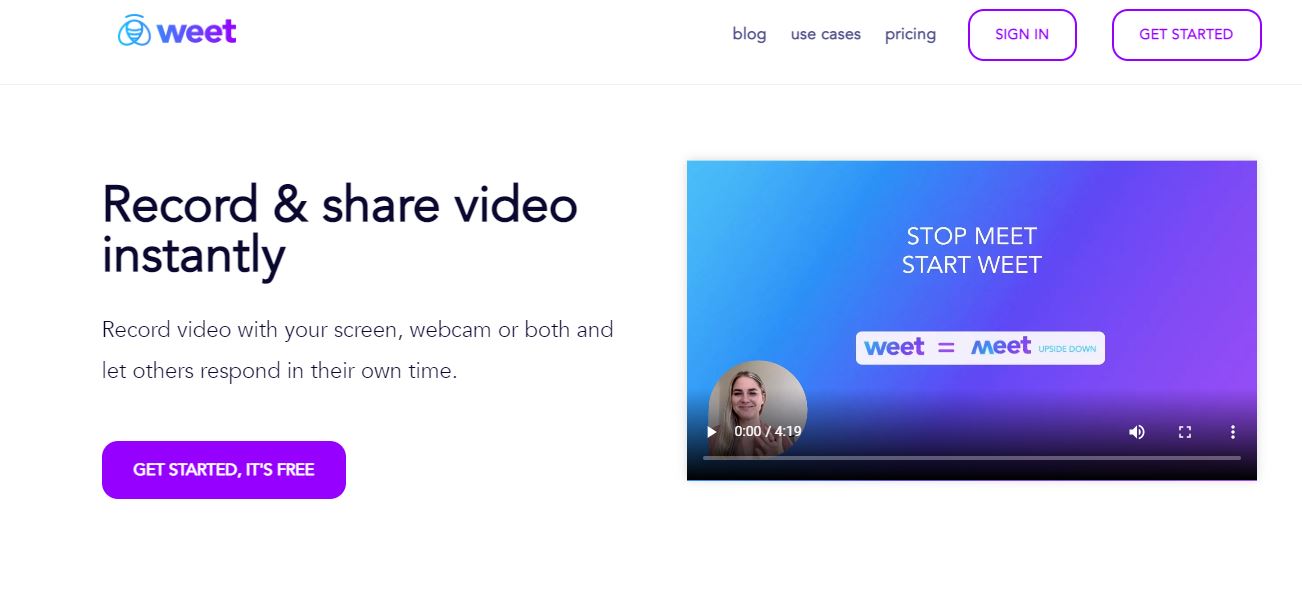Play the intro video
This screenshot has width=1302, height=607.
[712, 432]
